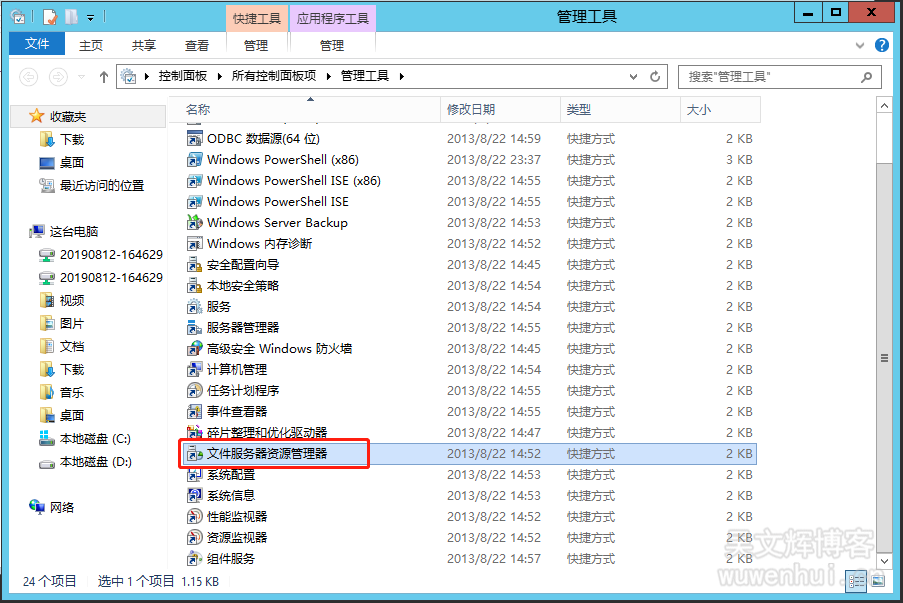
Task: Switch to the 查看 ribbon tab
Action: coord(197,45)
